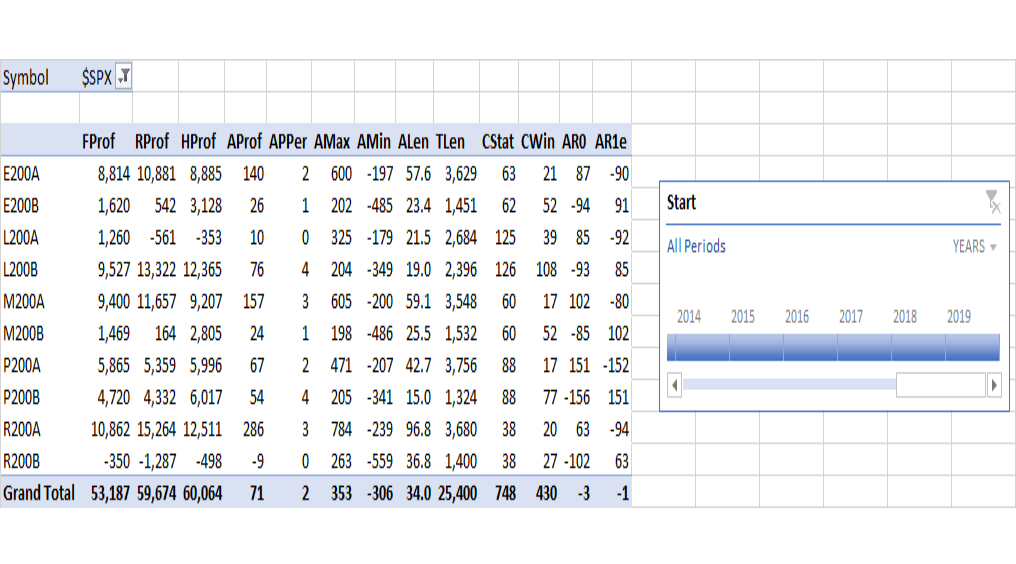Image resolution: width=1016 pixels, height=564 pixels.
Task: Click the timeline scroll left arrow
Action: [x=675, y=386]
